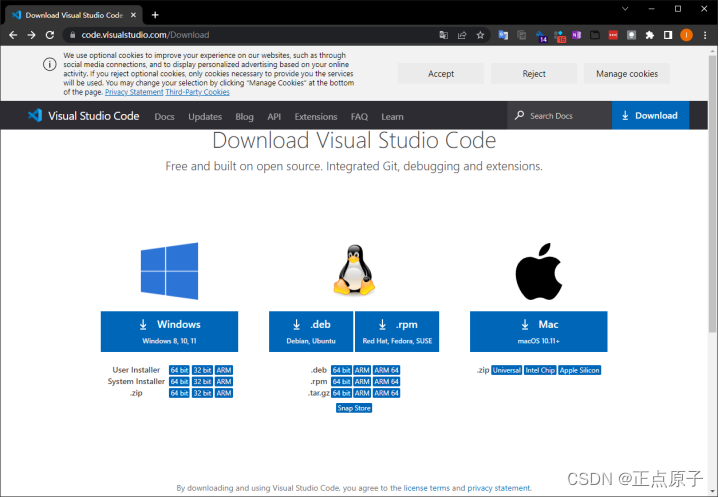Open a new browser tab
This screenshot has width=719, height=497.
[155, 15]
